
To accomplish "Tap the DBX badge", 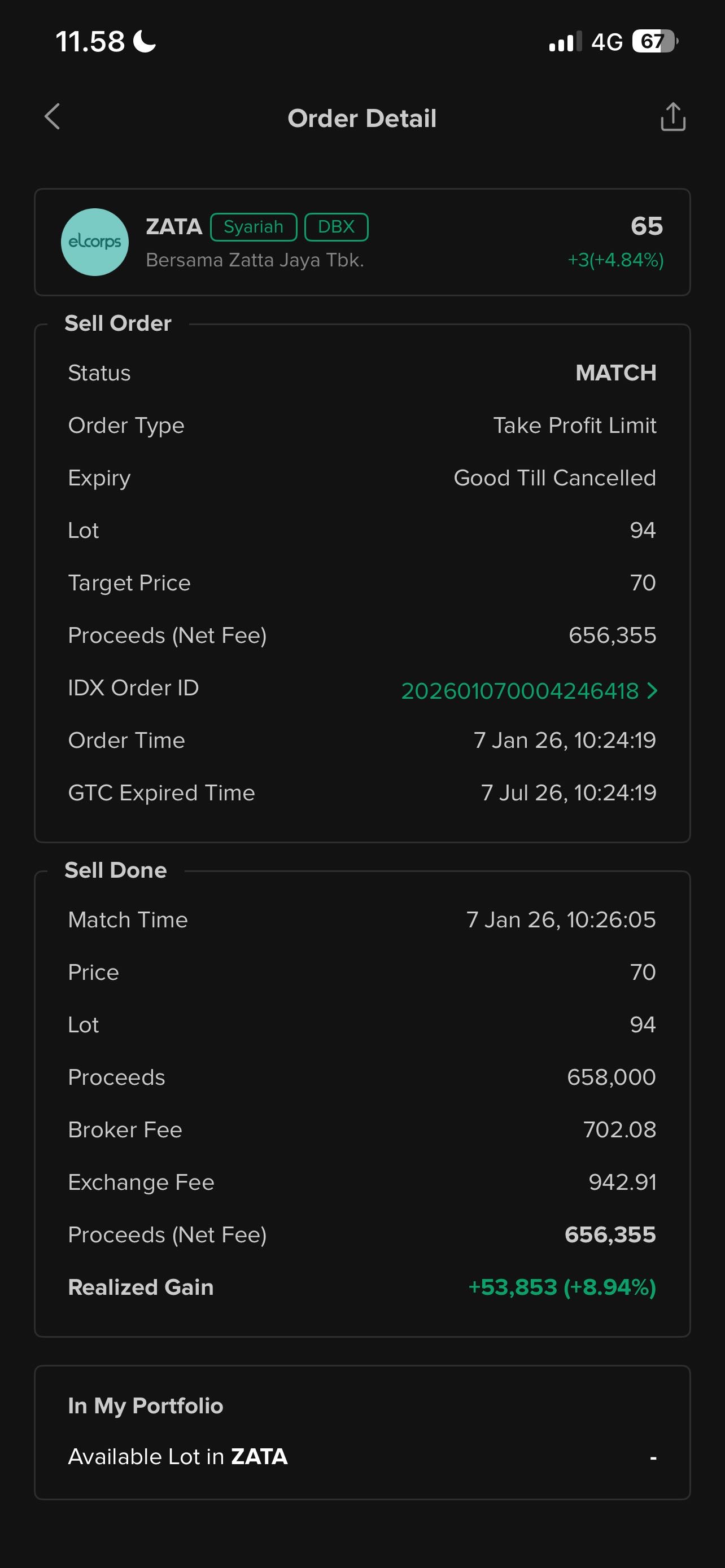I will [336, 227].
